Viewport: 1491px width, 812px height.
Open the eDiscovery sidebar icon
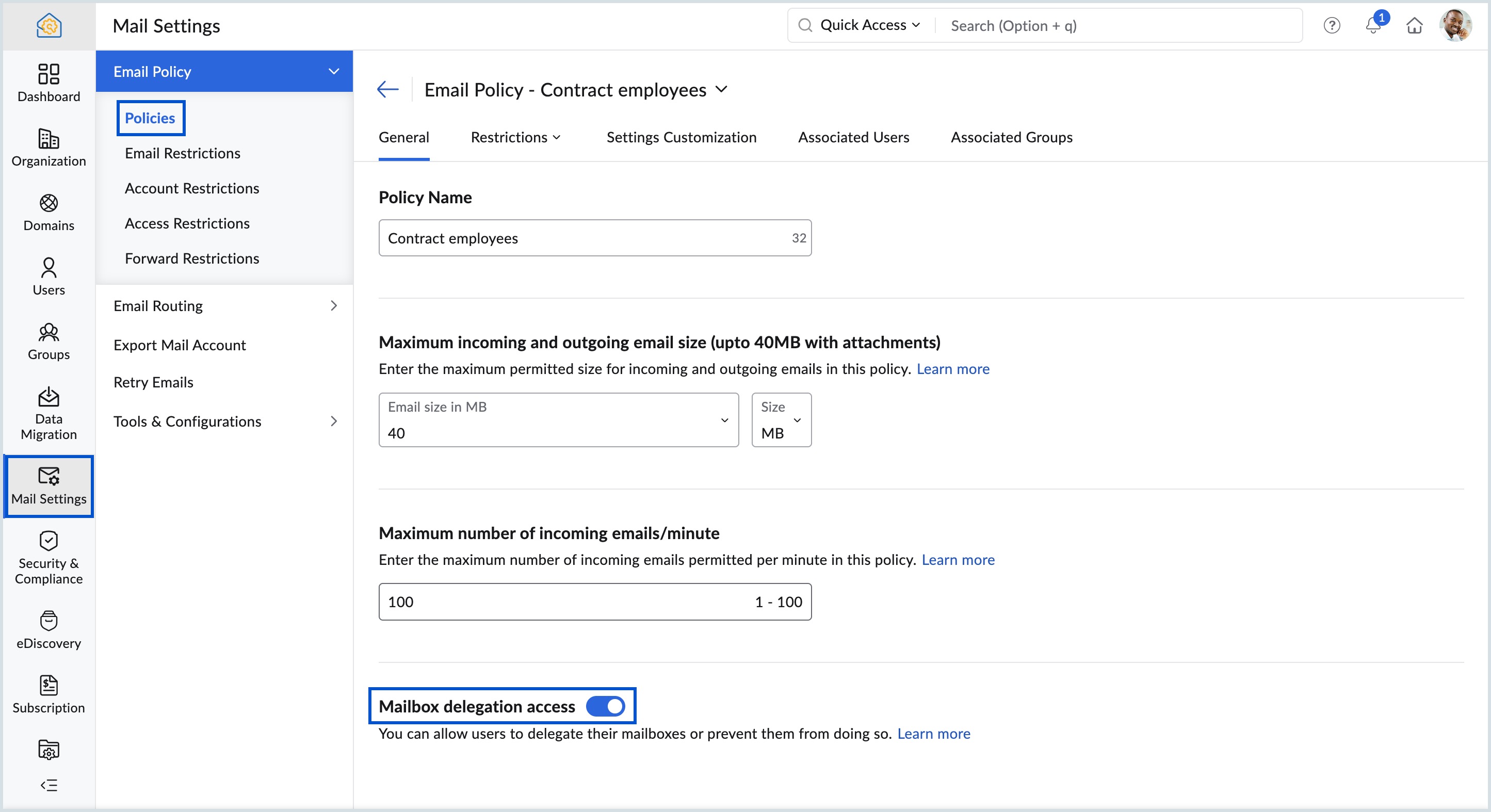click(x=48, y=621)
